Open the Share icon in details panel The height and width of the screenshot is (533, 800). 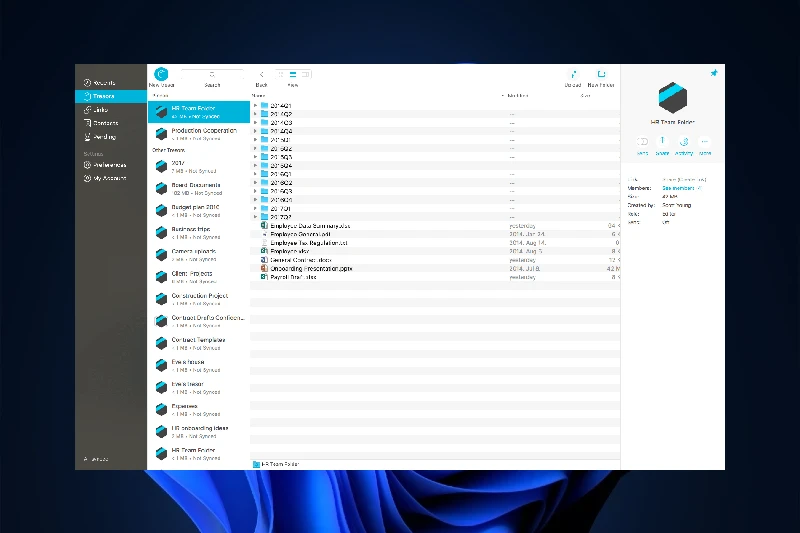662,141
